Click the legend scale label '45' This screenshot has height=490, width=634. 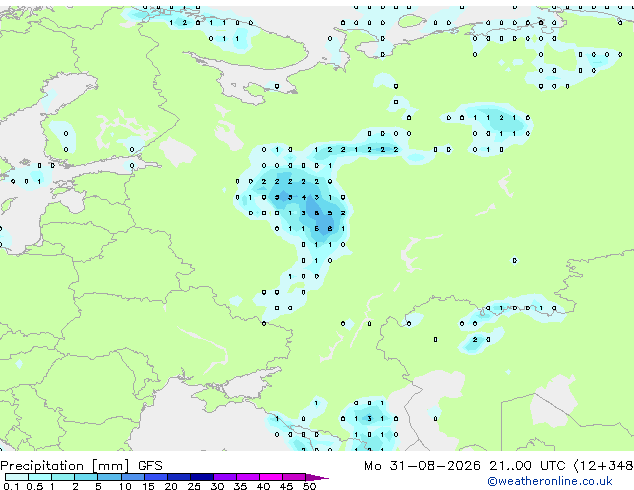(x=286, y=486)
